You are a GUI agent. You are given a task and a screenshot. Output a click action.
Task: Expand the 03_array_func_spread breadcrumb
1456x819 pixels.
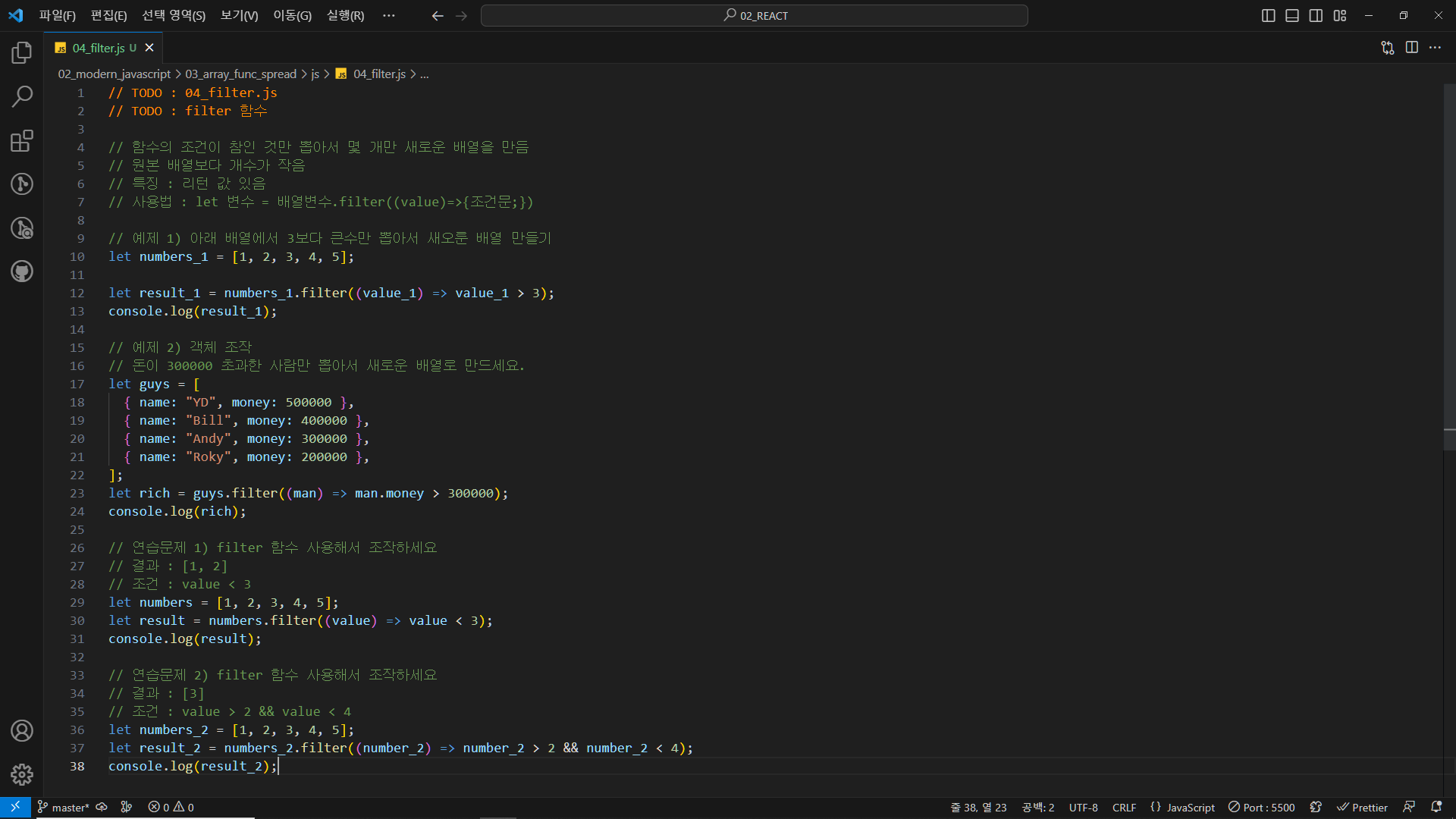pyautogui.click(x=240, y=74)
